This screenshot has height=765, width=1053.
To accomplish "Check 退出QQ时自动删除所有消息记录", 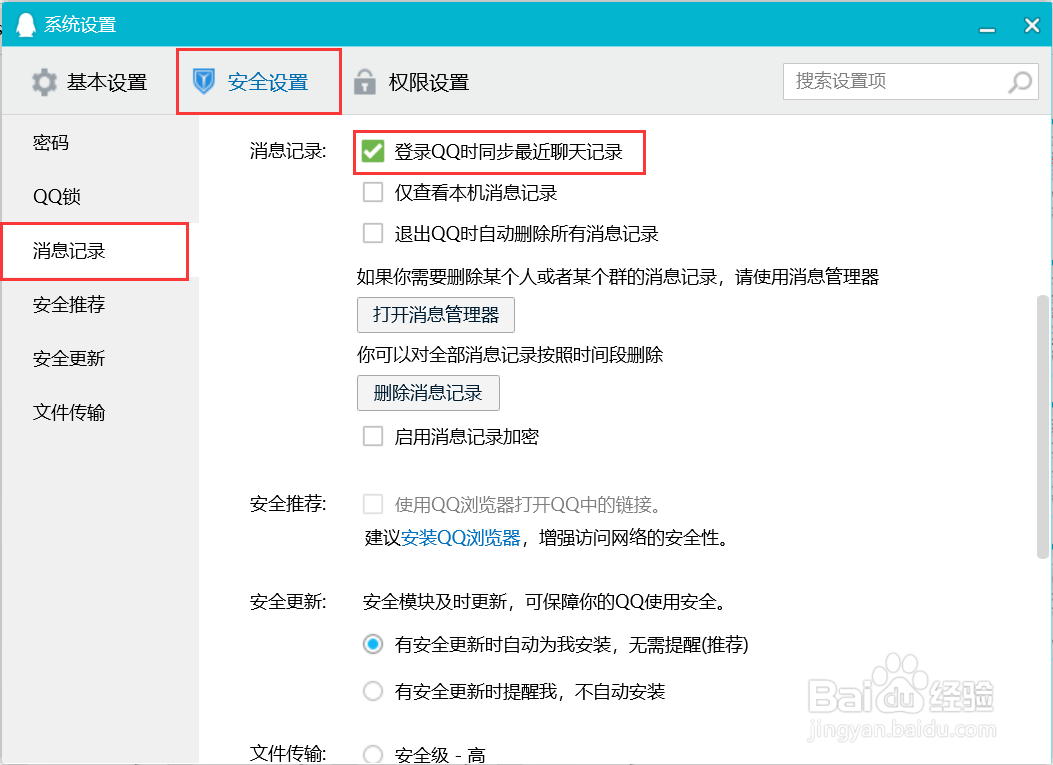I will pyautogui.click(x=373, y=233).
